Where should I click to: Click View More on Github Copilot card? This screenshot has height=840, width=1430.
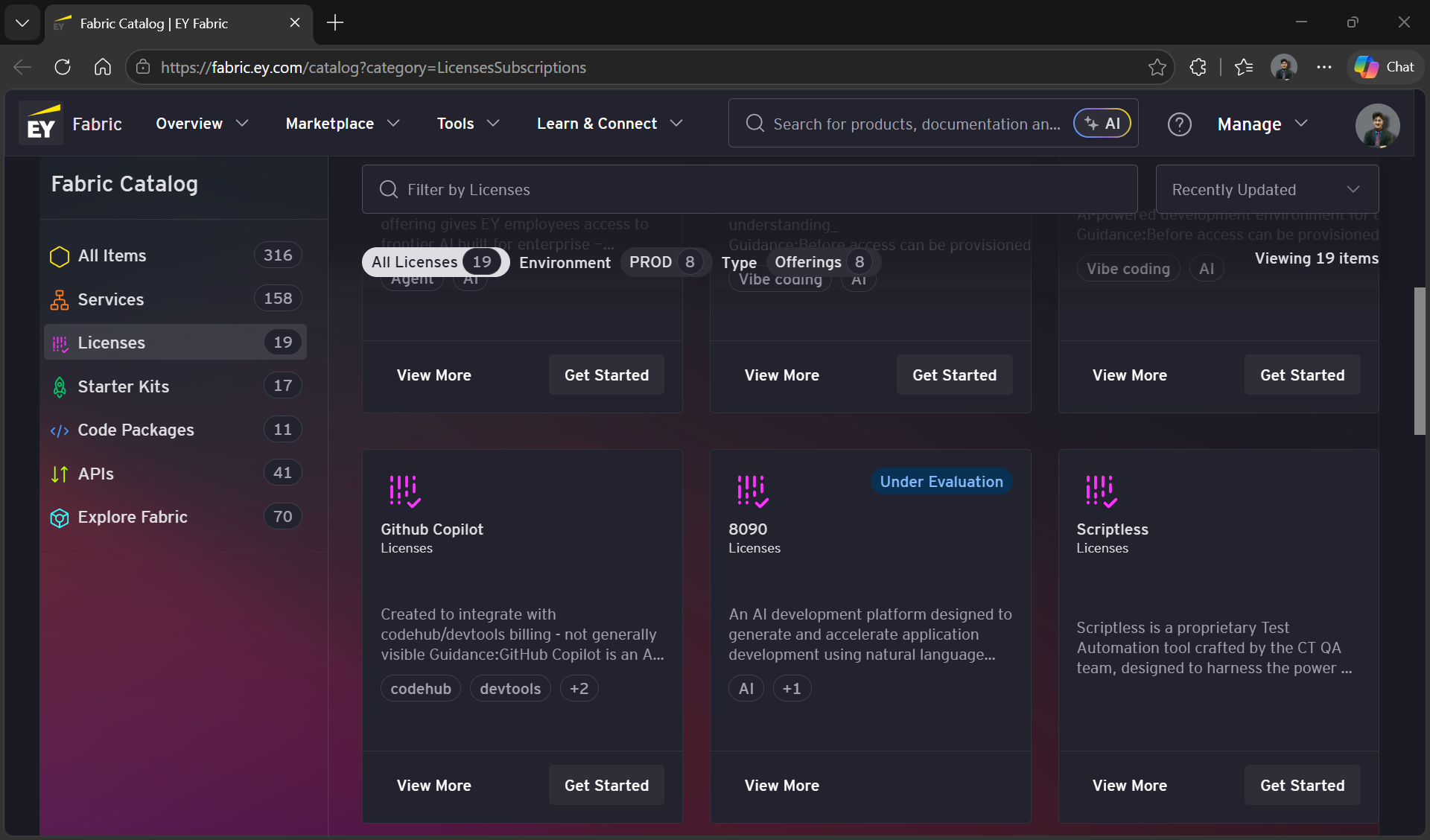point(433,786)
